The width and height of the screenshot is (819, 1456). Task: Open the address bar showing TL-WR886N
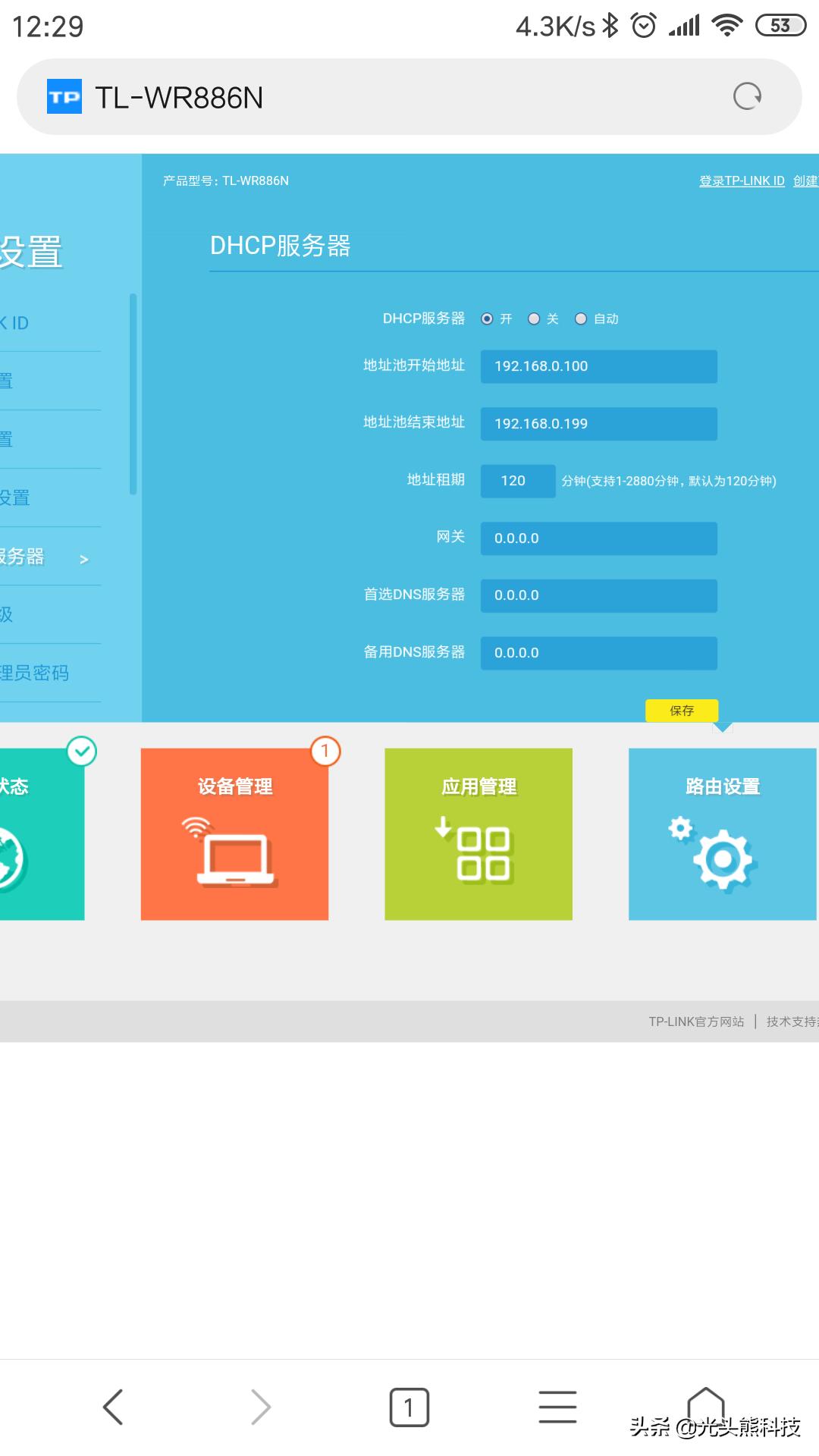(x=409, y=96)
